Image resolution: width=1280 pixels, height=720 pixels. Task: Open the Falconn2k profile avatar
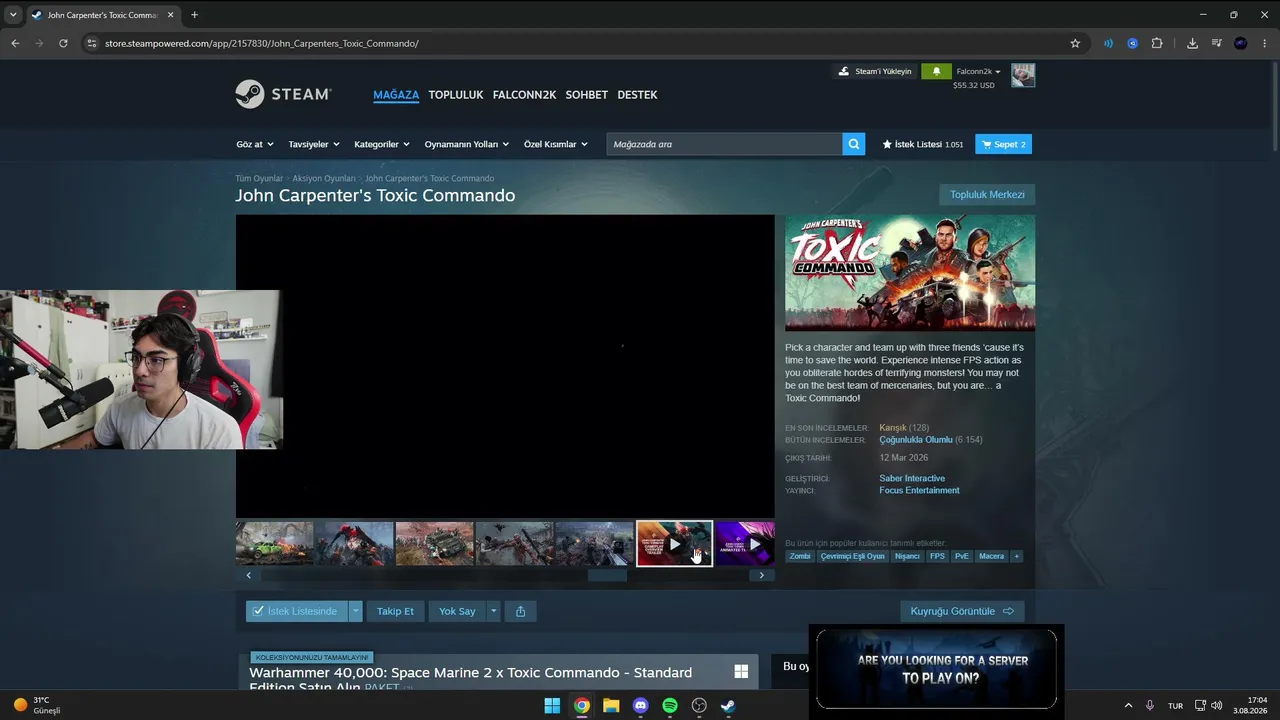pos(1023,75)
